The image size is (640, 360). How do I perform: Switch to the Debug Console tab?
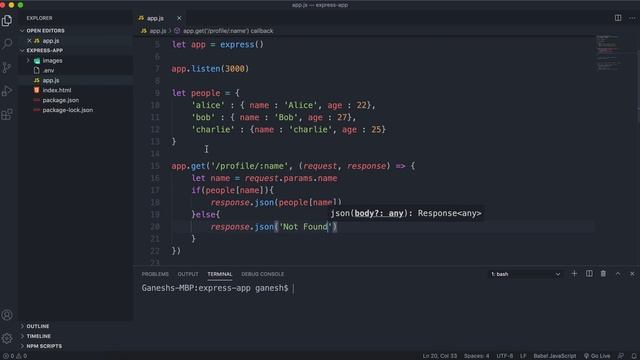click(x=262, y=274)
